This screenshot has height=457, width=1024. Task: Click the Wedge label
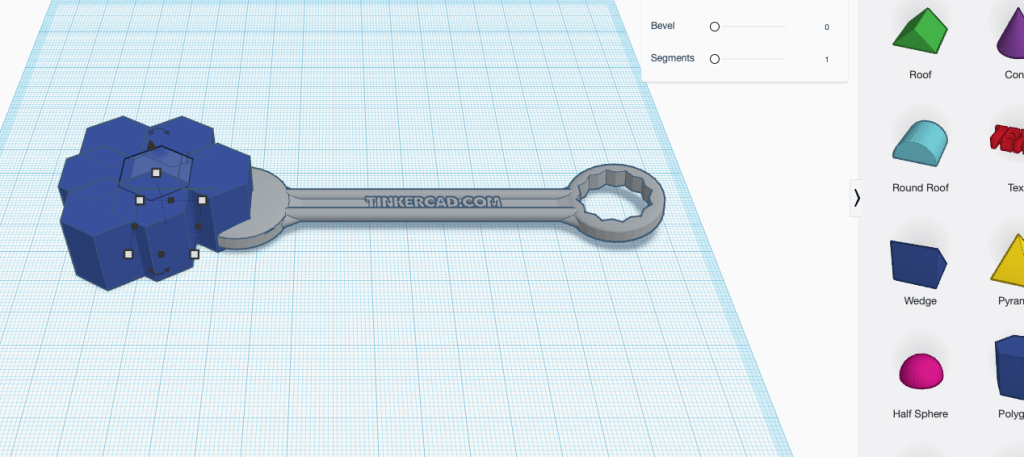coord(920,301)
